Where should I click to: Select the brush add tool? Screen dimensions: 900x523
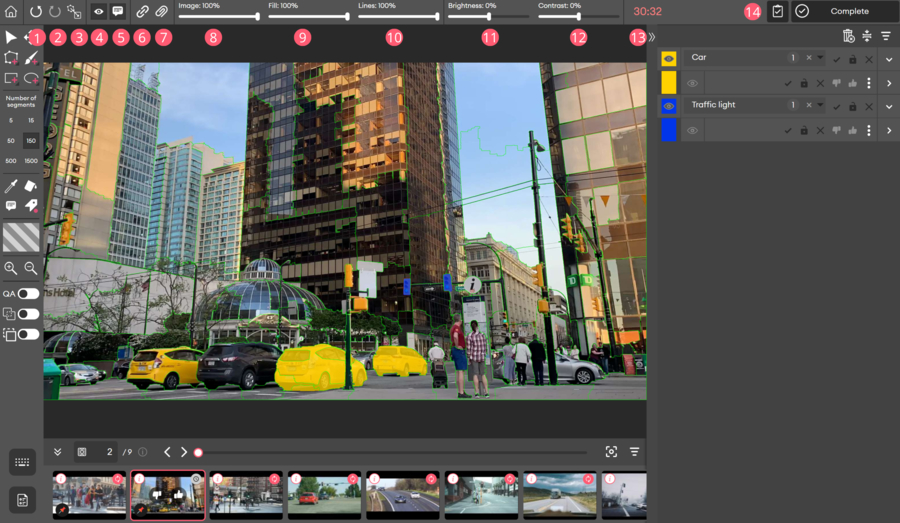pos(31,57)
